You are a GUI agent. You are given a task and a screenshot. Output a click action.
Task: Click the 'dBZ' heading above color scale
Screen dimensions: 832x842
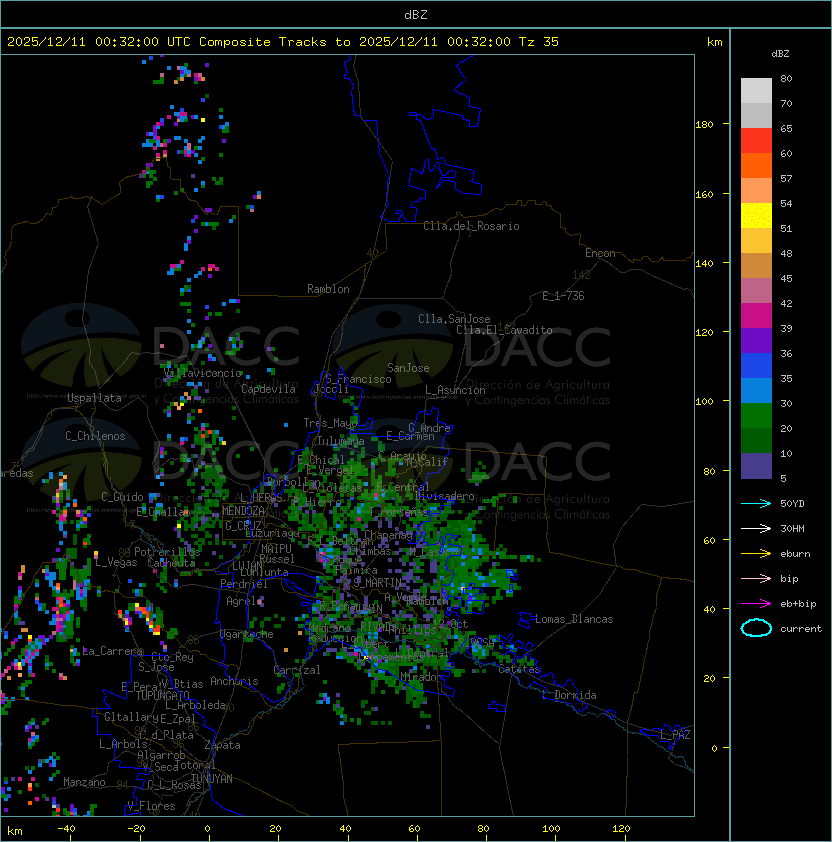click(780, 54)
